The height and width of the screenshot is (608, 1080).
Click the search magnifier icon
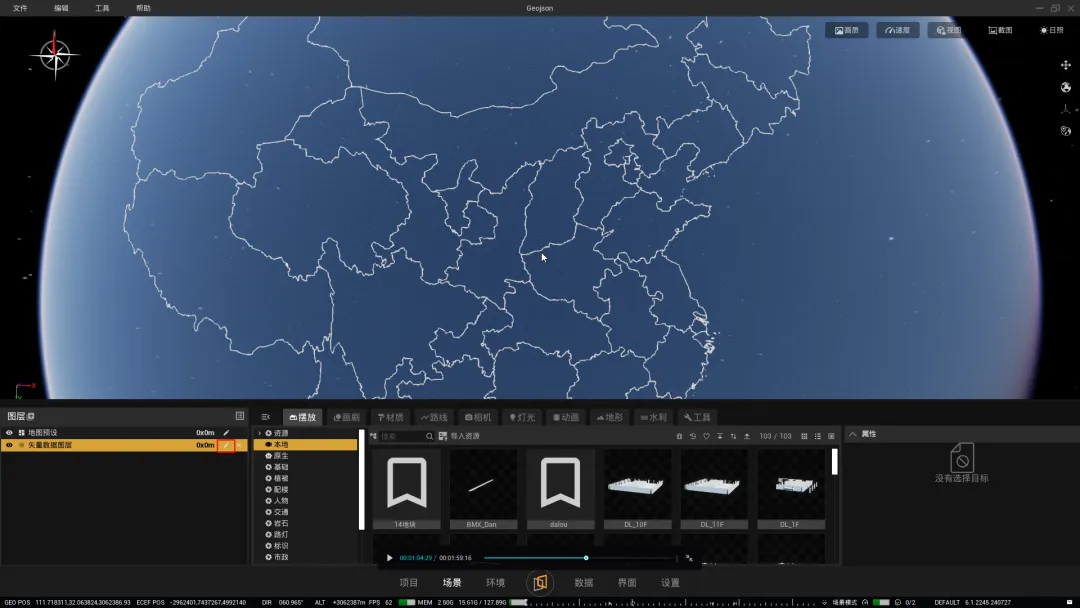pyautogui.click(x=429, y=436)
